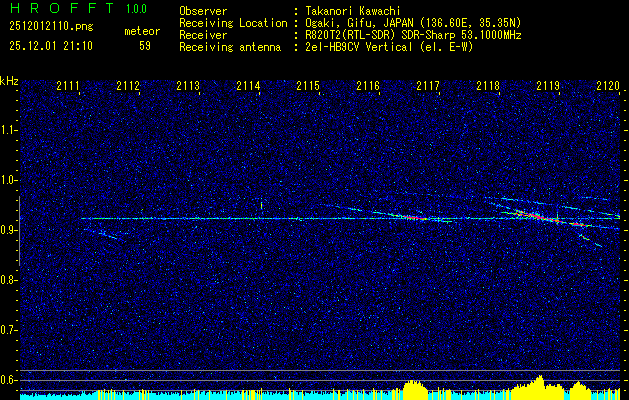Click the 0.7 kHz axis label
This screenshot has width=629, height=400.
(x=8, y=330)
